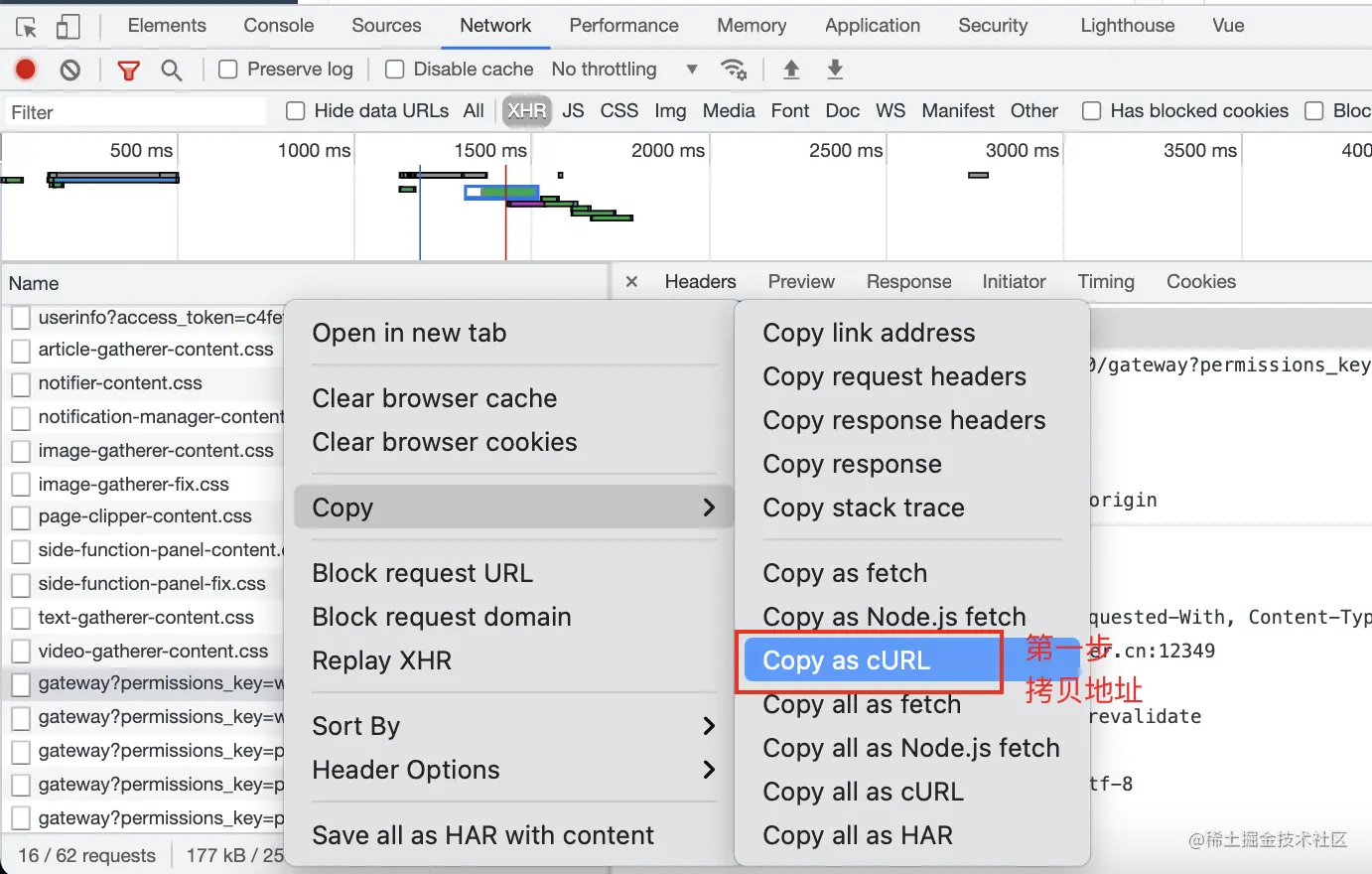The image size is (1372, 874).
Task: Activate the inspect element picker icon
Action: (x=27, y=27)
